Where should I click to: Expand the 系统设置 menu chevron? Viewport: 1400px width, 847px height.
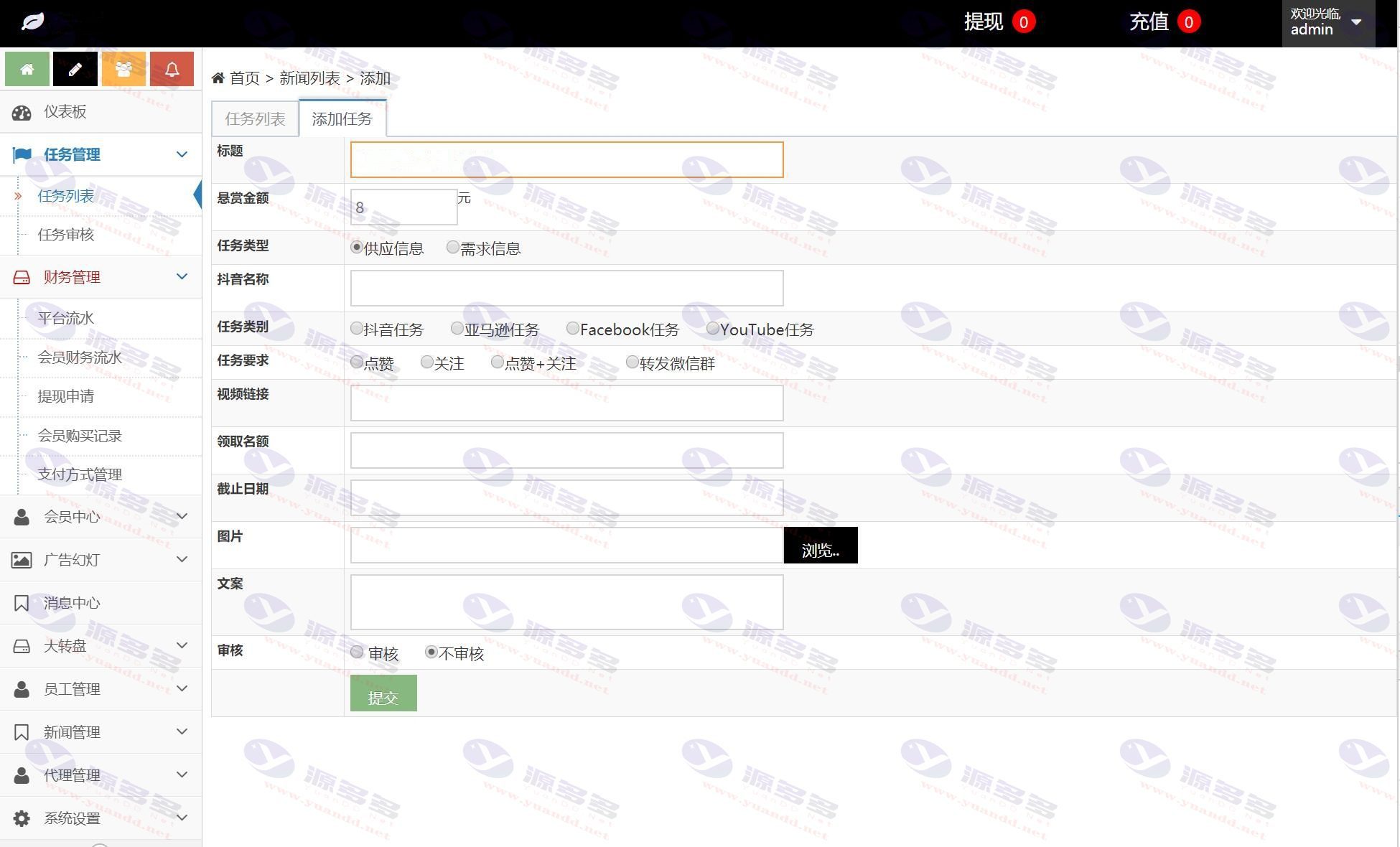click(x=182, y=818)
